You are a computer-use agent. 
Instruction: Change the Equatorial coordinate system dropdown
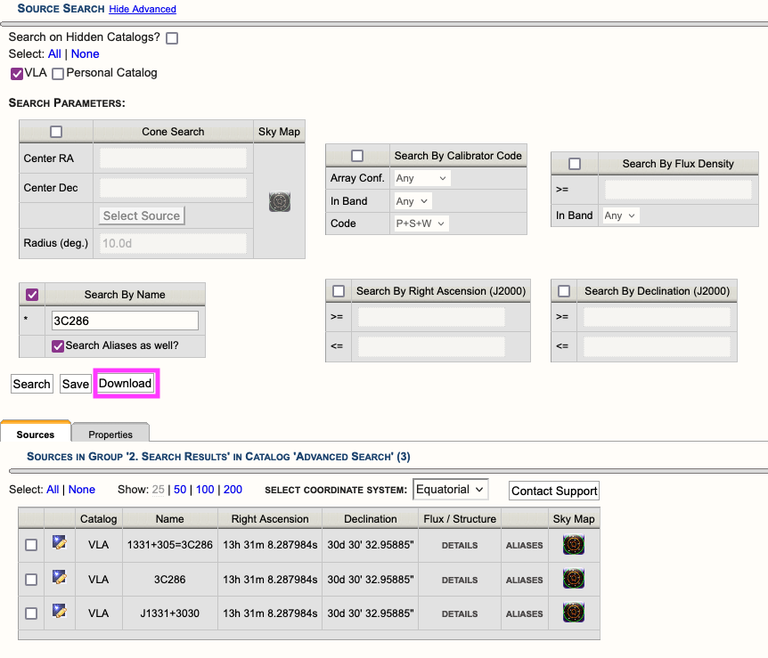(450, 490)
